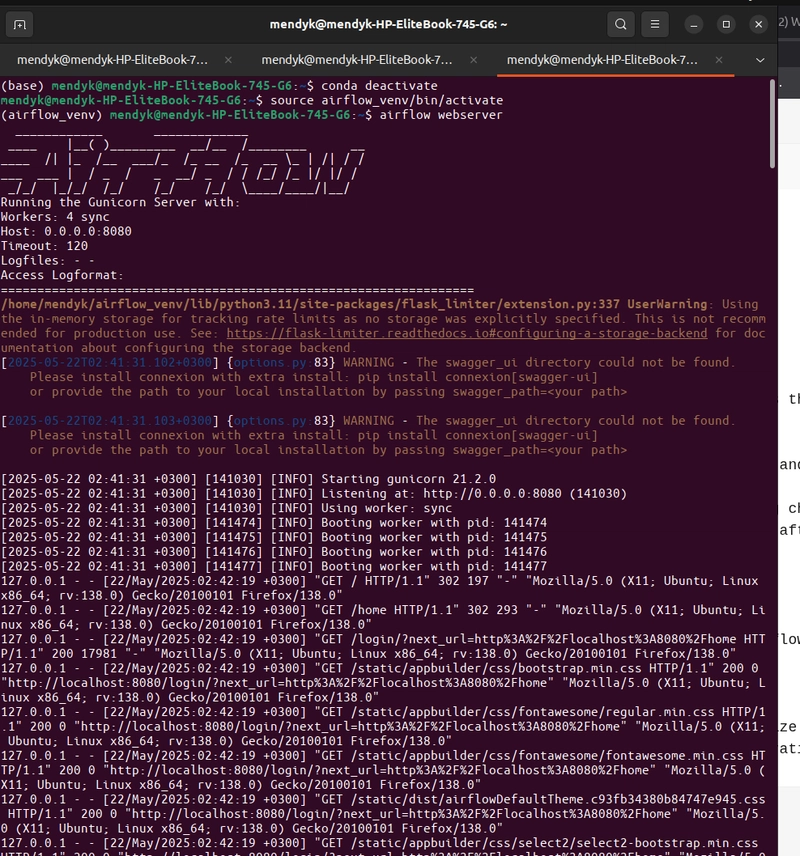This screenshot has height=856, width=800.
Task: Click 'Starting gunicorn 21.2.0' log line
Action: [x=248, y=479]
